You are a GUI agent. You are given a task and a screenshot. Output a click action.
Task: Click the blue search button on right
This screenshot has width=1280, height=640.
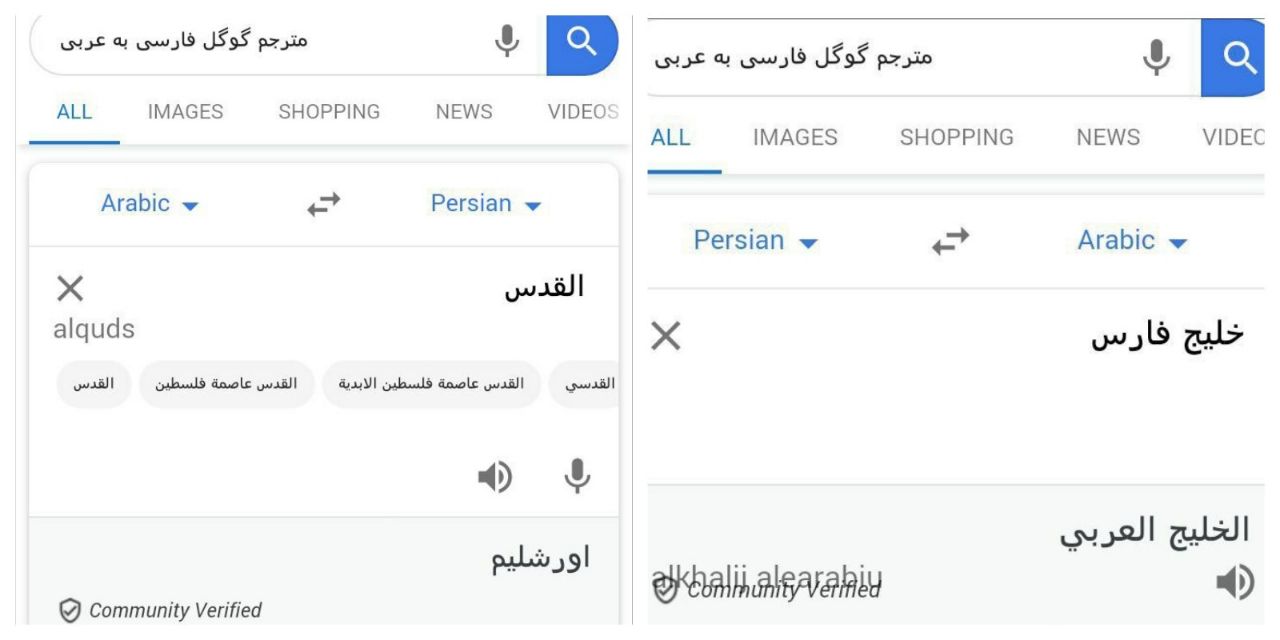[x=1239, y=58]
